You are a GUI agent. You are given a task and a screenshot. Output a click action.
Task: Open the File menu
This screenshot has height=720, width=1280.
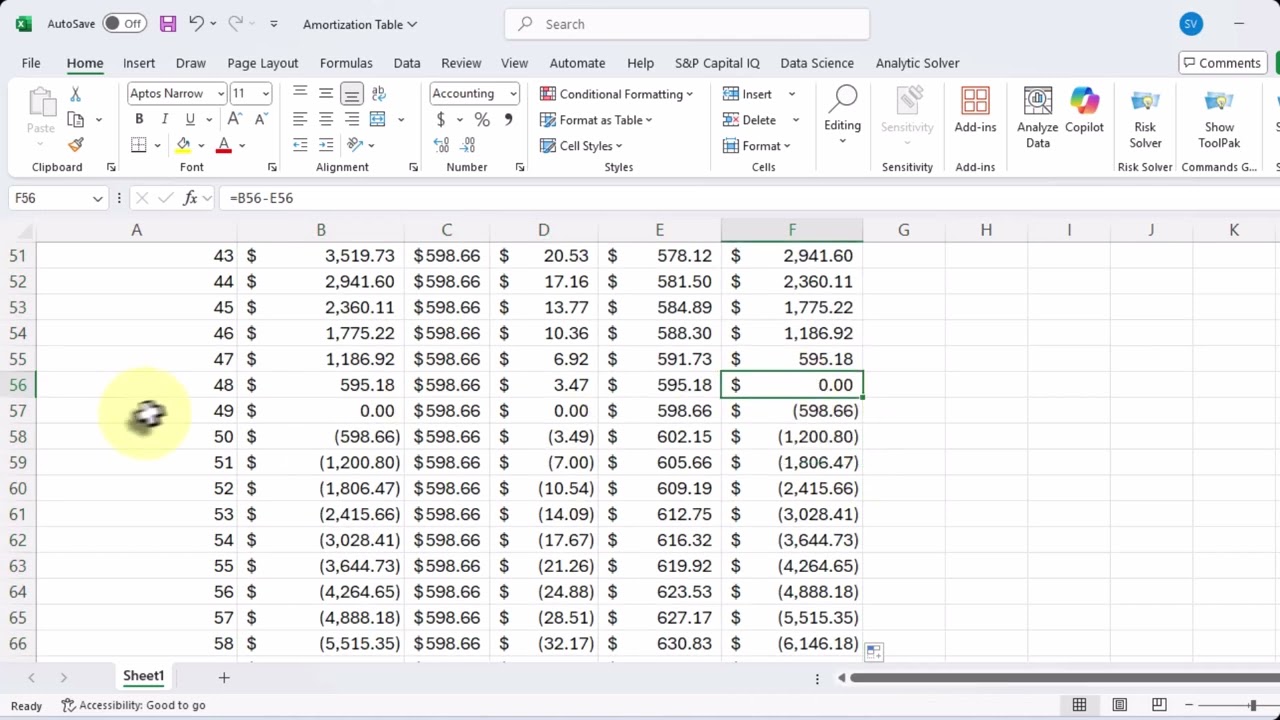click(x=31, y=63)
